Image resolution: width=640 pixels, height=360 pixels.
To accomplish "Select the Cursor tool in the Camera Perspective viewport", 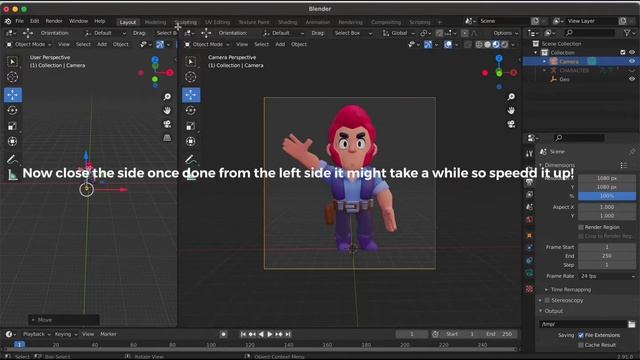I will [191, 77].
